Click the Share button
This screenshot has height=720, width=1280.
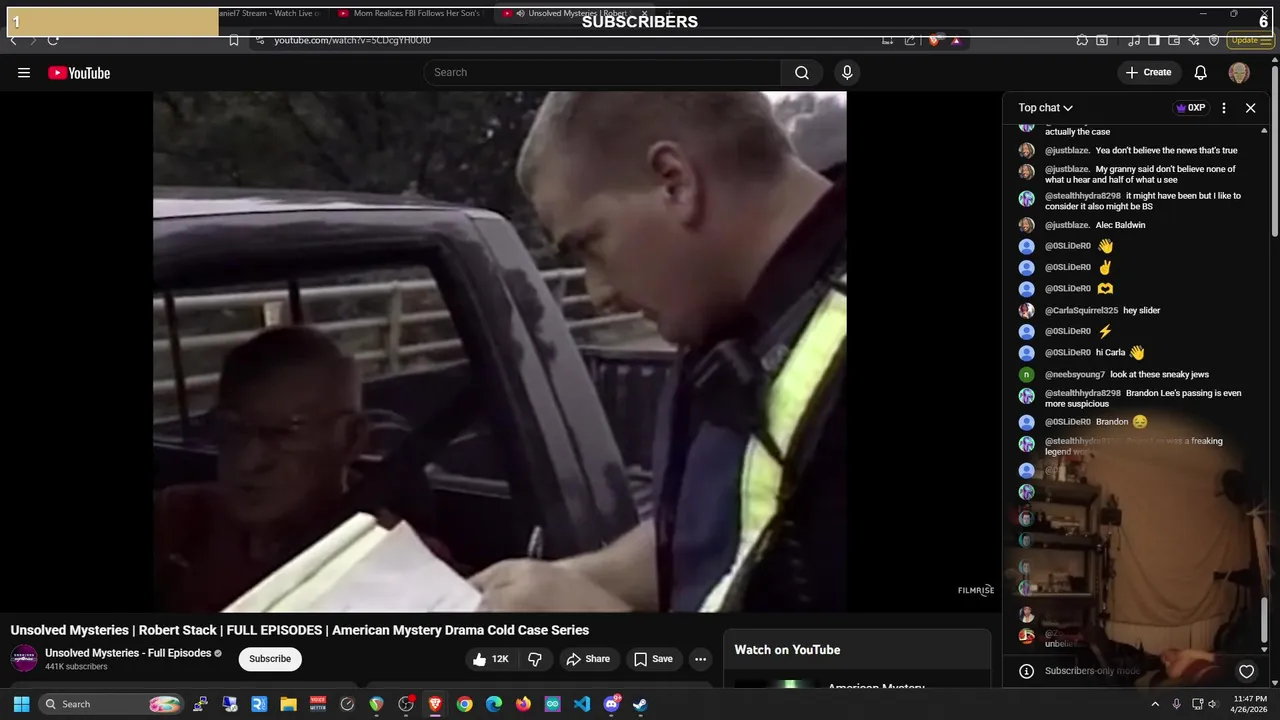[588, 659]
